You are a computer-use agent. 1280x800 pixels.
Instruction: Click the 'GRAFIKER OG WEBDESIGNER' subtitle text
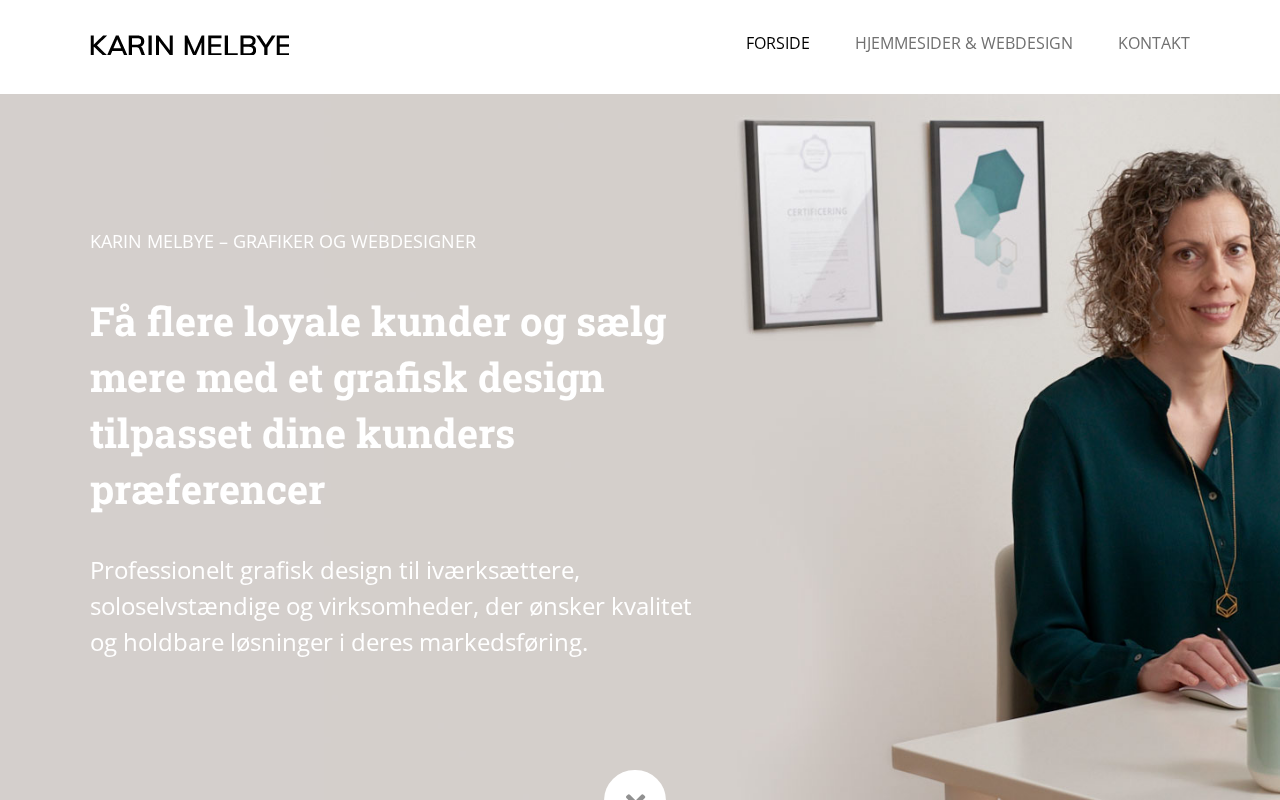[x=354, y=241]
